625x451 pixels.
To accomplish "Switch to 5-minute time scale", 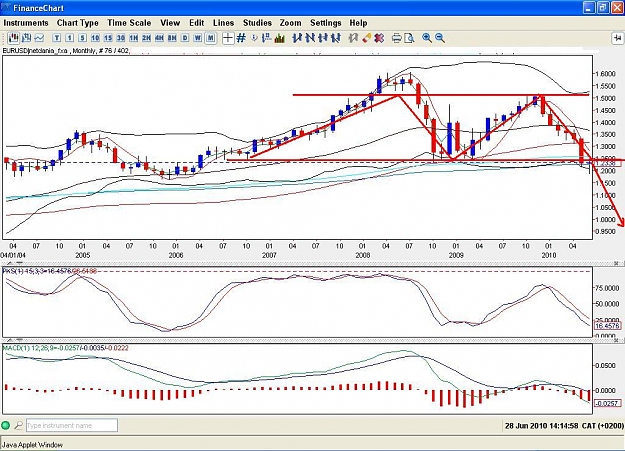I will [x=82, y=38].
